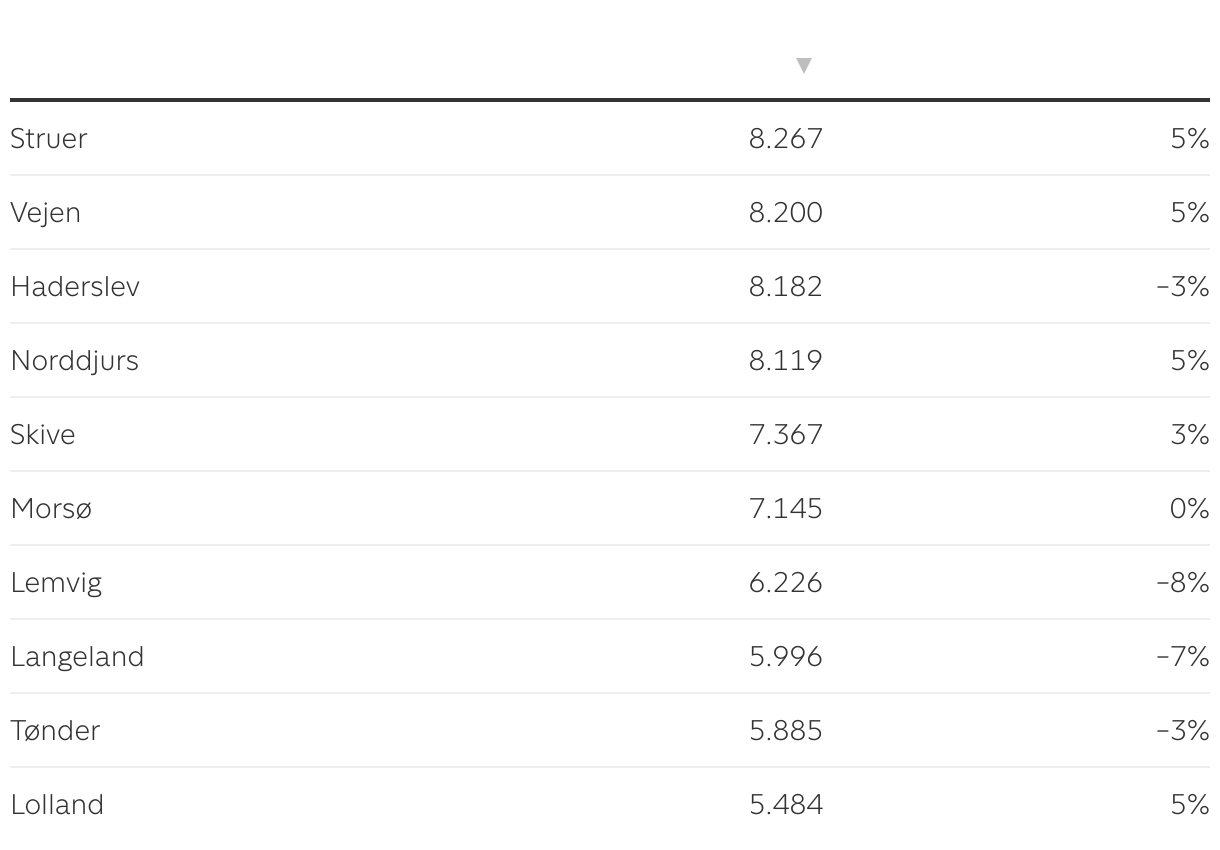The width and height of the screenshot is (1220, 850).
Task: Click on Norddjurs in the table
Action: 75,361
